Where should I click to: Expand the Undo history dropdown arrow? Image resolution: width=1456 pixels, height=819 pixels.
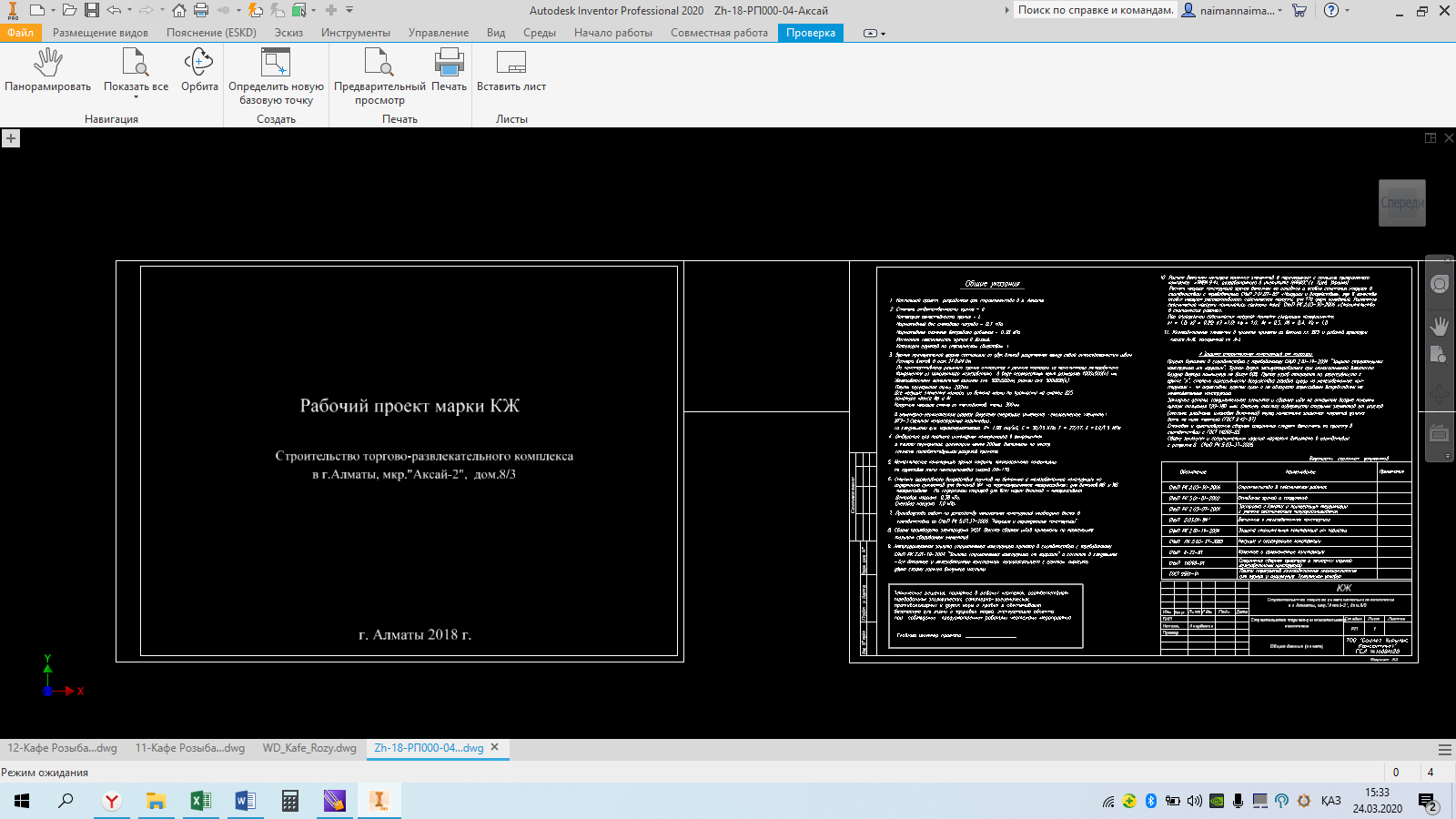[x=129, y=11]
